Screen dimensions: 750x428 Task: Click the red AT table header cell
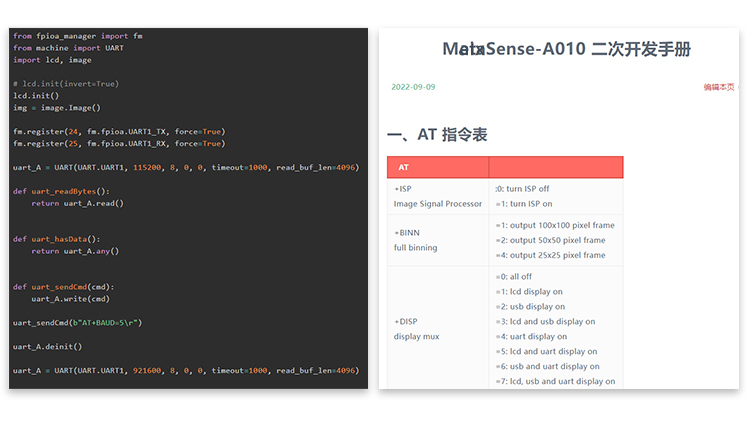[x=437, y=167]
